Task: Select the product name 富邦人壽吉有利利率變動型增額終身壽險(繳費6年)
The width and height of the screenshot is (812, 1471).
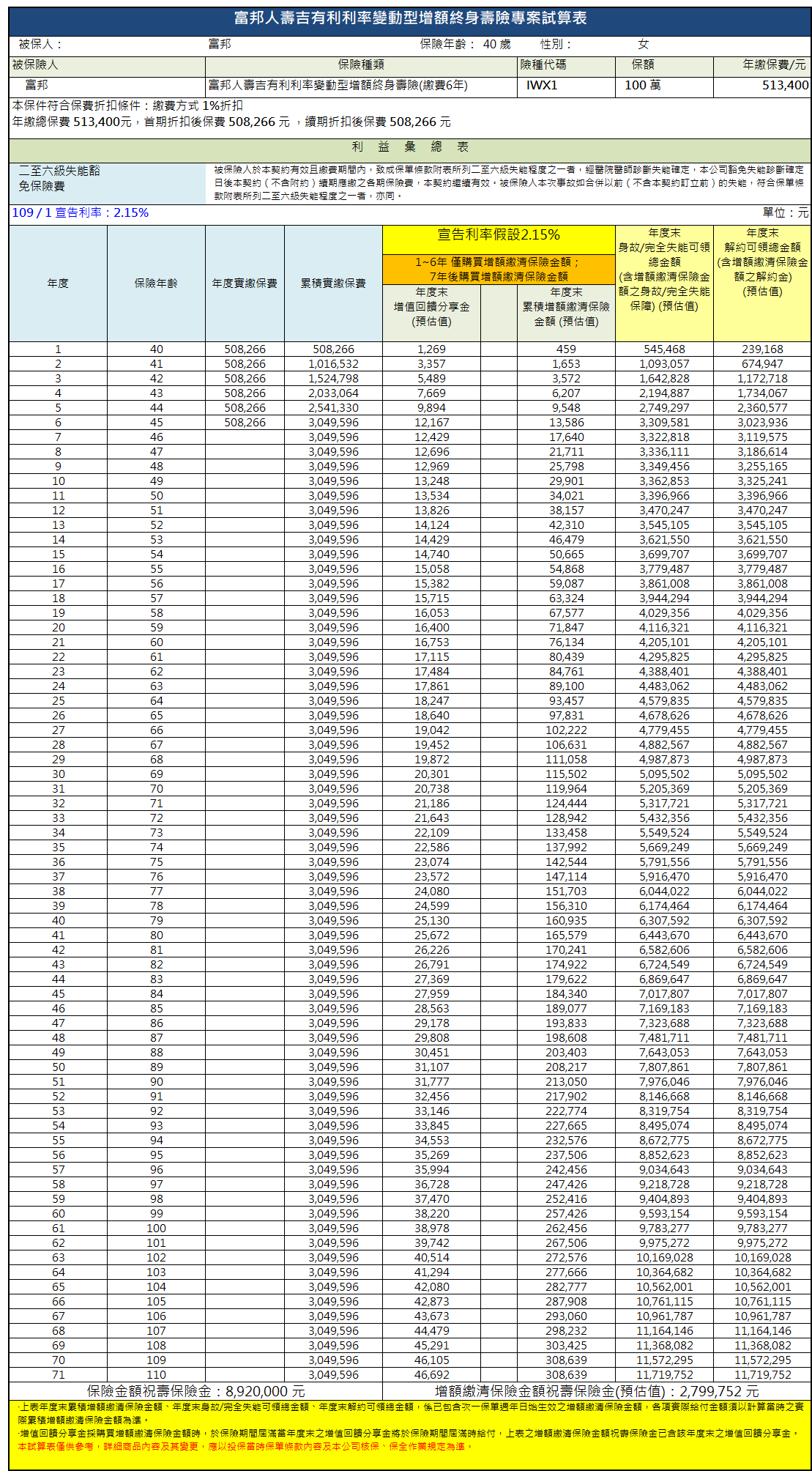Action: click(x=338, y=85)
